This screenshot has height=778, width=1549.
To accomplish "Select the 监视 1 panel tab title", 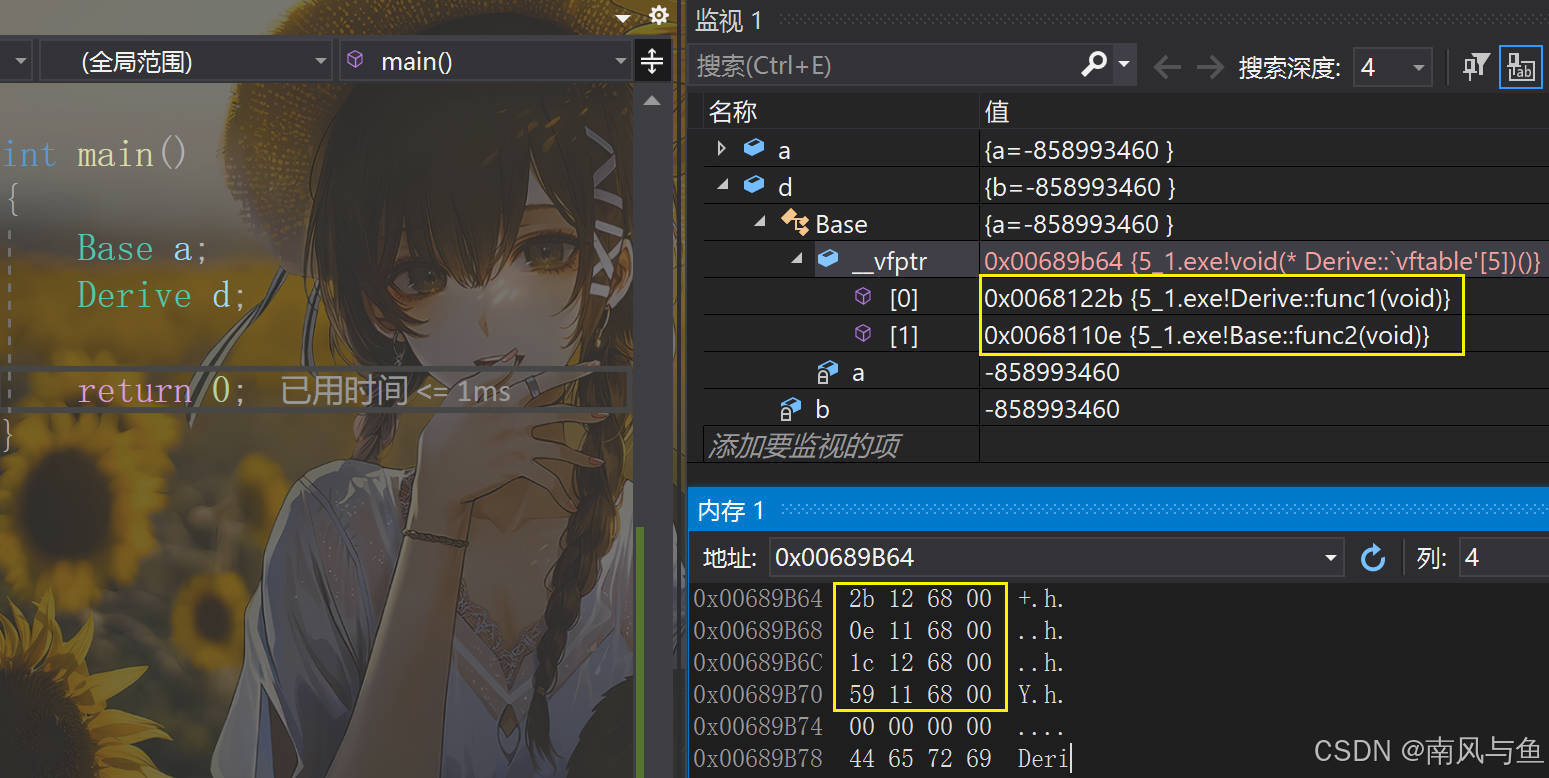I will tap(729, 19).
